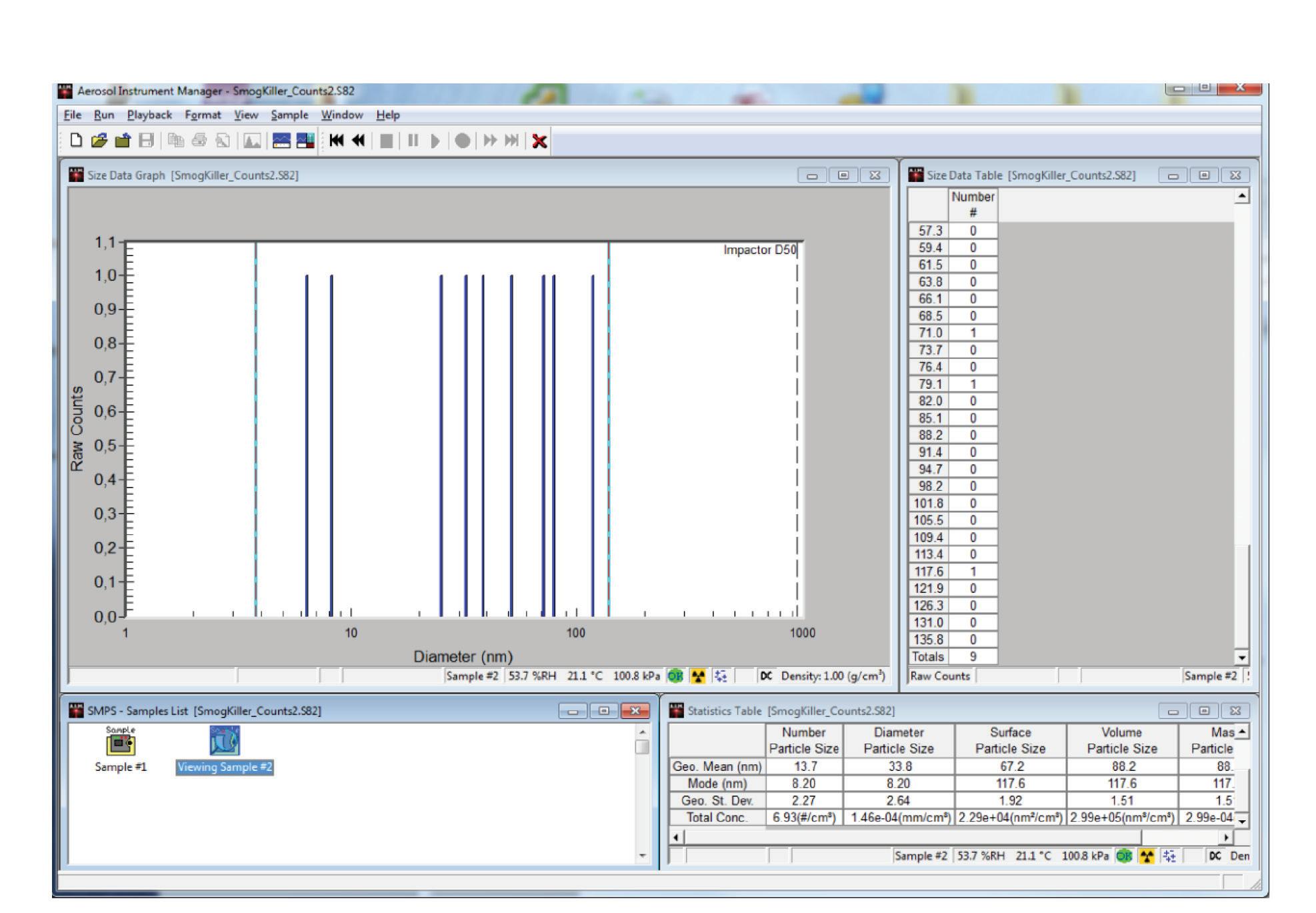Open the Playback menu
The width and height of the screenshot is (1316, 913).
(149, 115)
